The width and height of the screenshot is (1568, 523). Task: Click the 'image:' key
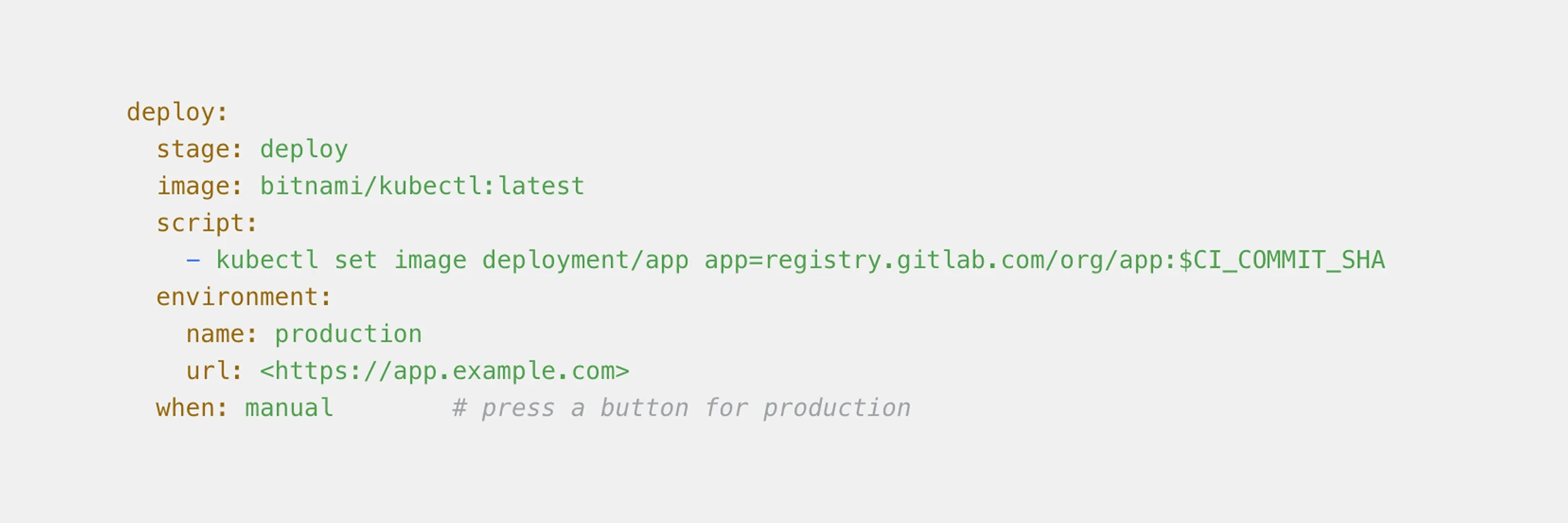(x=199, y=186)
